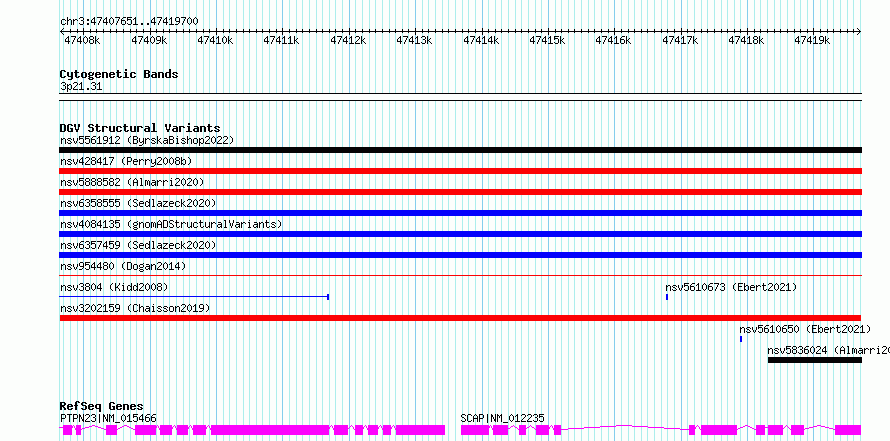Viewport: 890px width, 441px height.
Task: Click the 47415k ruler tick label
Action: (x=547, y=40)
